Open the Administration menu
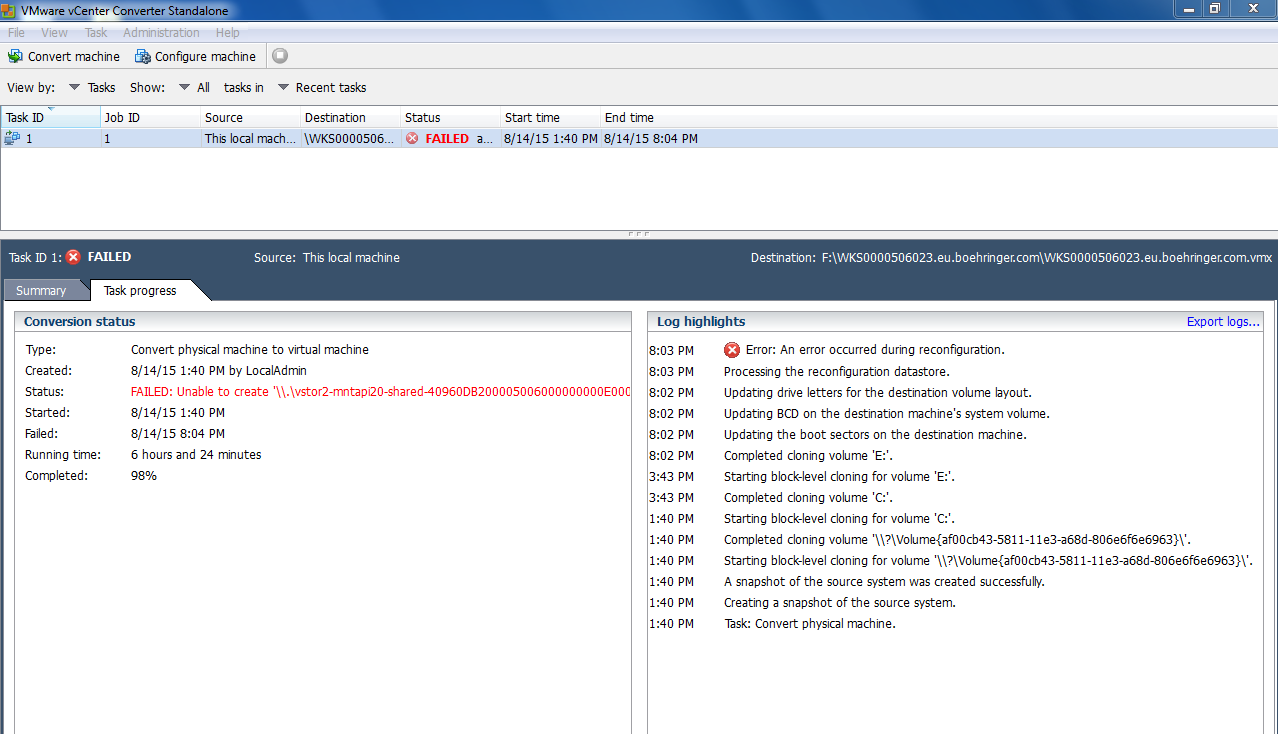The width and height of the screenshot is (1278, 734). 161,33
